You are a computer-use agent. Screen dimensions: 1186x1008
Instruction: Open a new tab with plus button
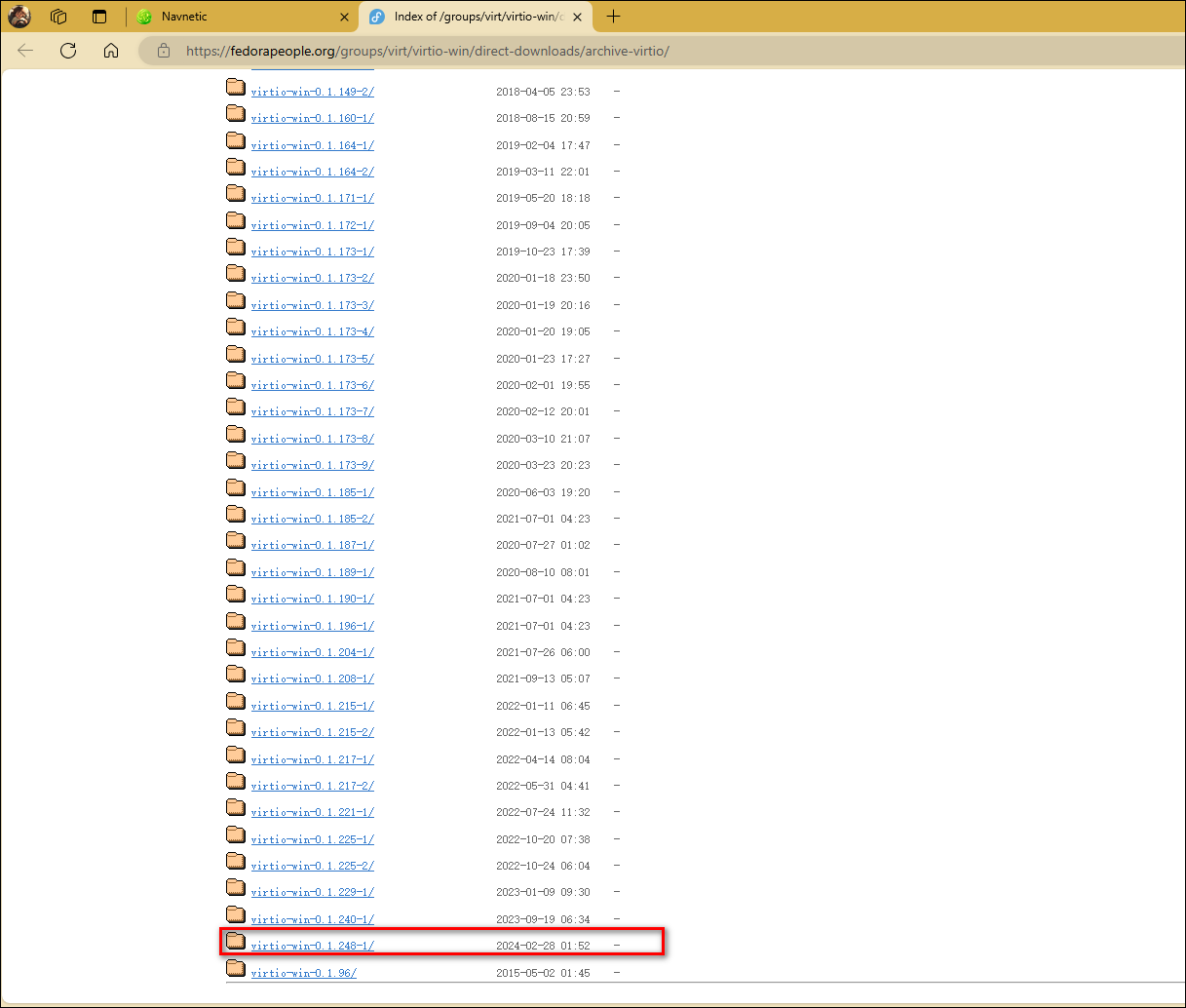613,17
